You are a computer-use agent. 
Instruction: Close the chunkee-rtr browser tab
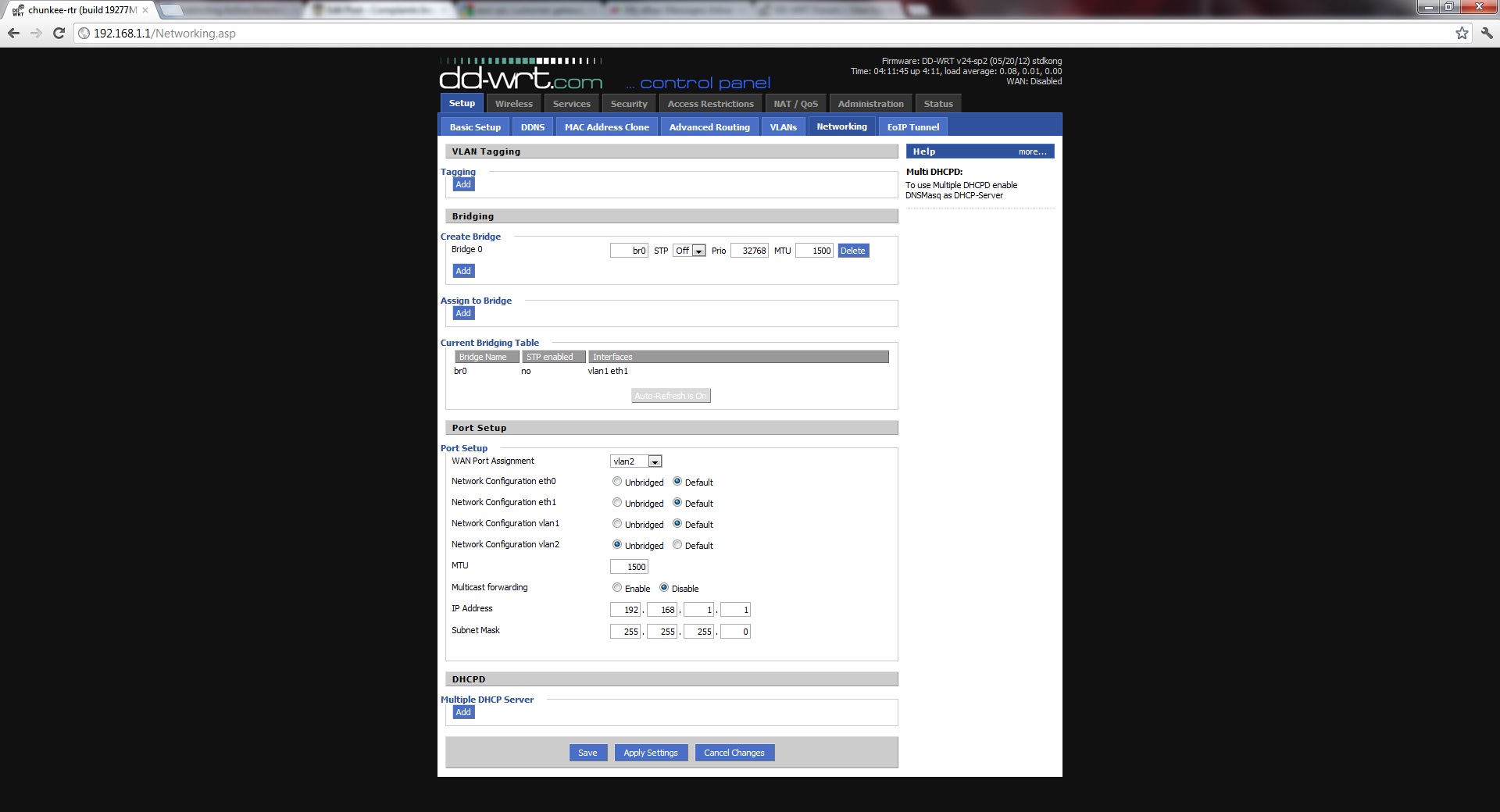pos(145,10)
